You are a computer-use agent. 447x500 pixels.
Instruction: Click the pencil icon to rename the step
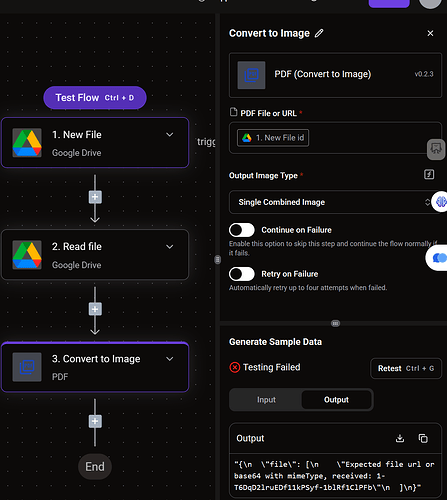[x=319, y=33]
